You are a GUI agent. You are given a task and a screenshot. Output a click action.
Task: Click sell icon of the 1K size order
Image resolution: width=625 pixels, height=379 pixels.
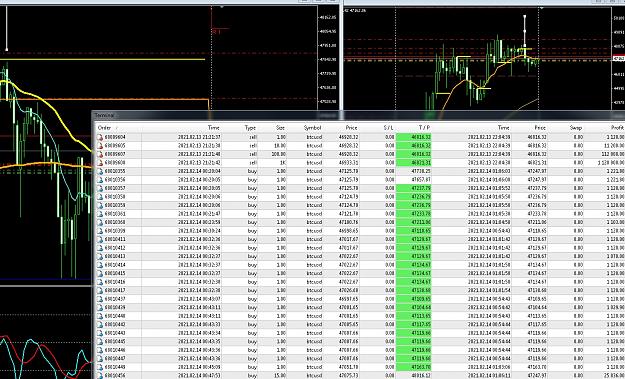coord(100,163)
